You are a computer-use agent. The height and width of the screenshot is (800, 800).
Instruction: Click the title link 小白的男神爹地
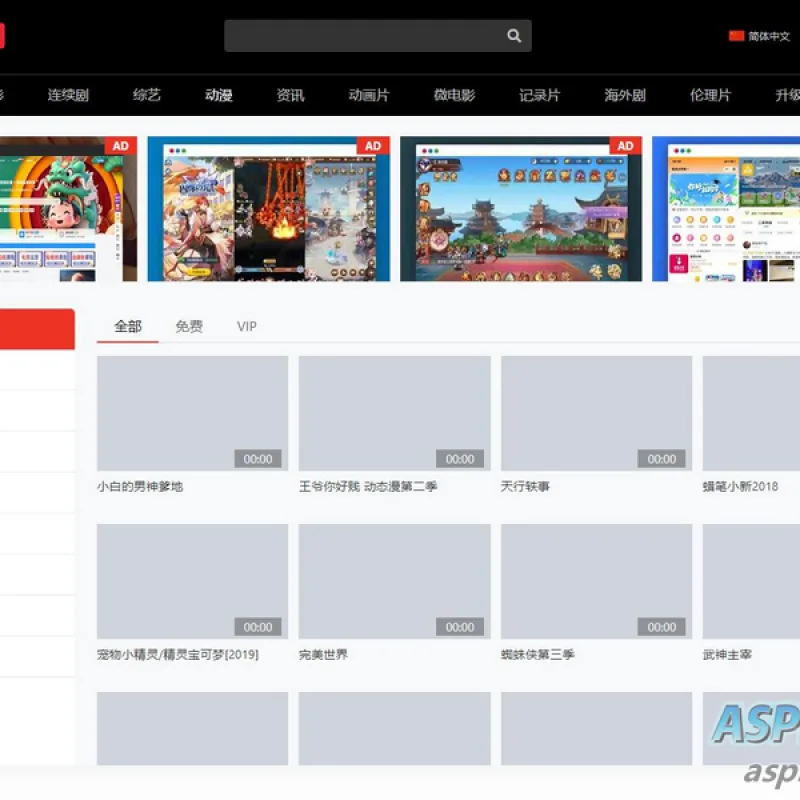(x=140, y=486)
